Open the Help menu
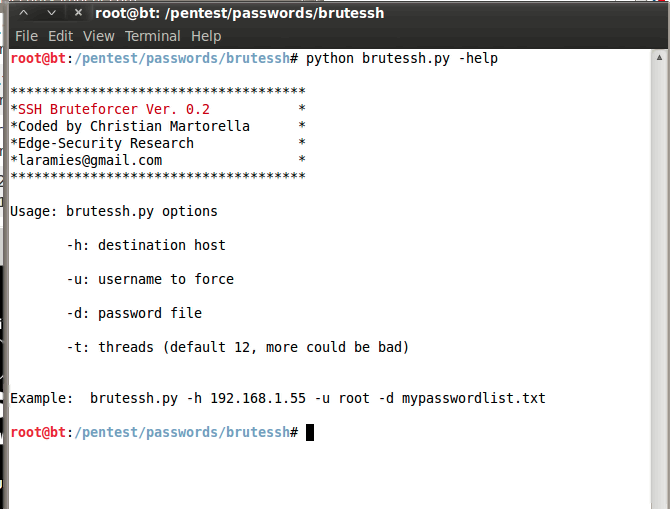The image size is (670, 509). 206,36
